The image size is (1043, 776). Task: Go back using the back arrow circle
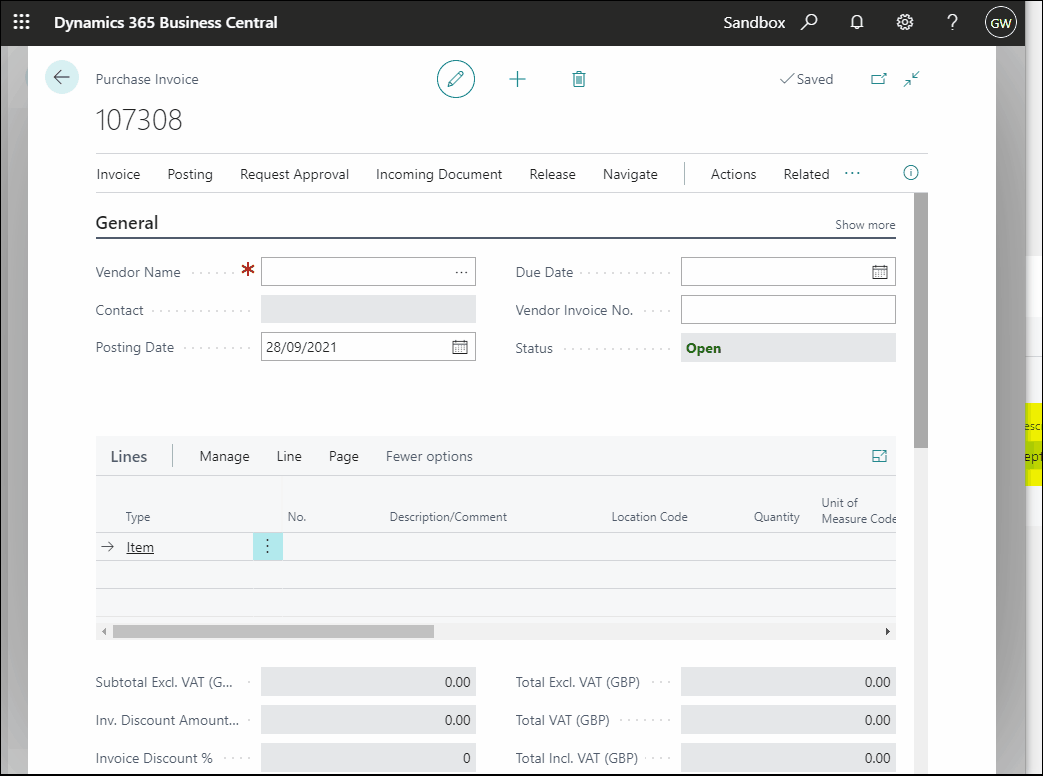click(62, 77)
